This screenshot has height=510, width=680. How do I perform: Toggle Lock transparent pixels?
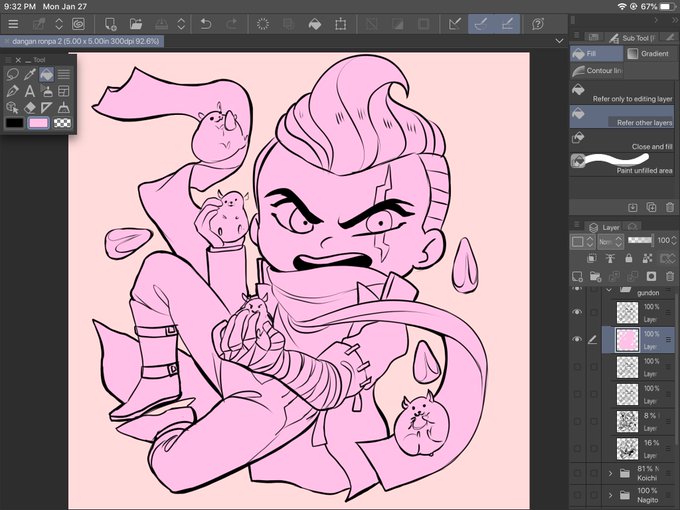[x=647, y=259]
